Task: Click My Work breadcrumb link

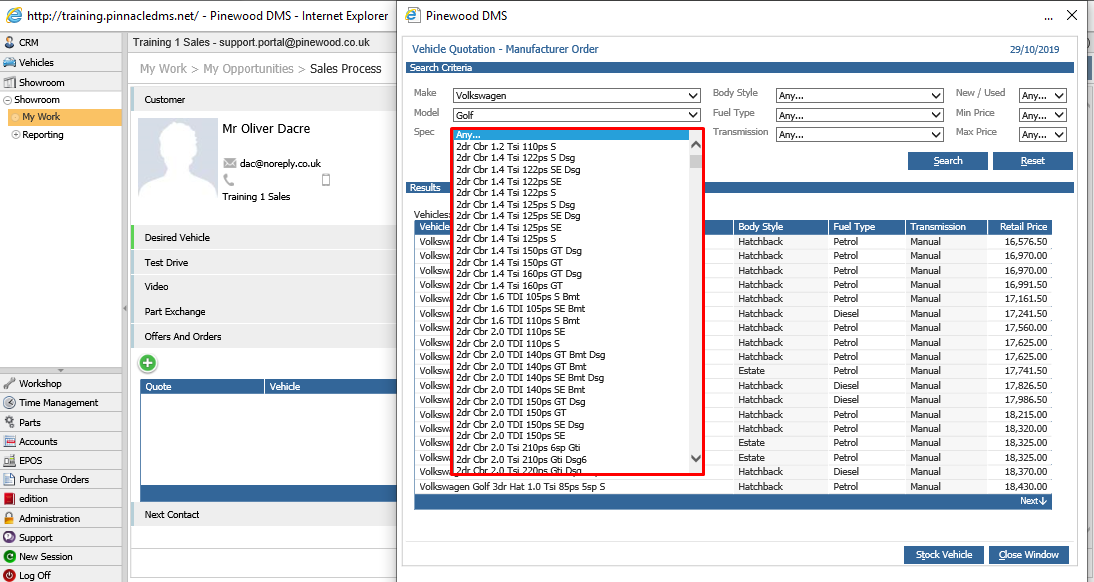Action: click(x=163, y=68)
